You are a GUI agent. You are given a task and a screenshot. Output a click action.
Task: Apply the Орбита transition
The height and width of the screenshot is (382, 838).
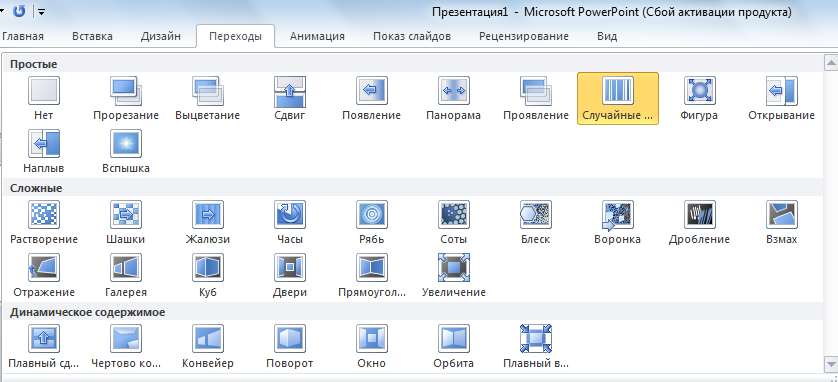pyautogui.click(x=454, y=347)
